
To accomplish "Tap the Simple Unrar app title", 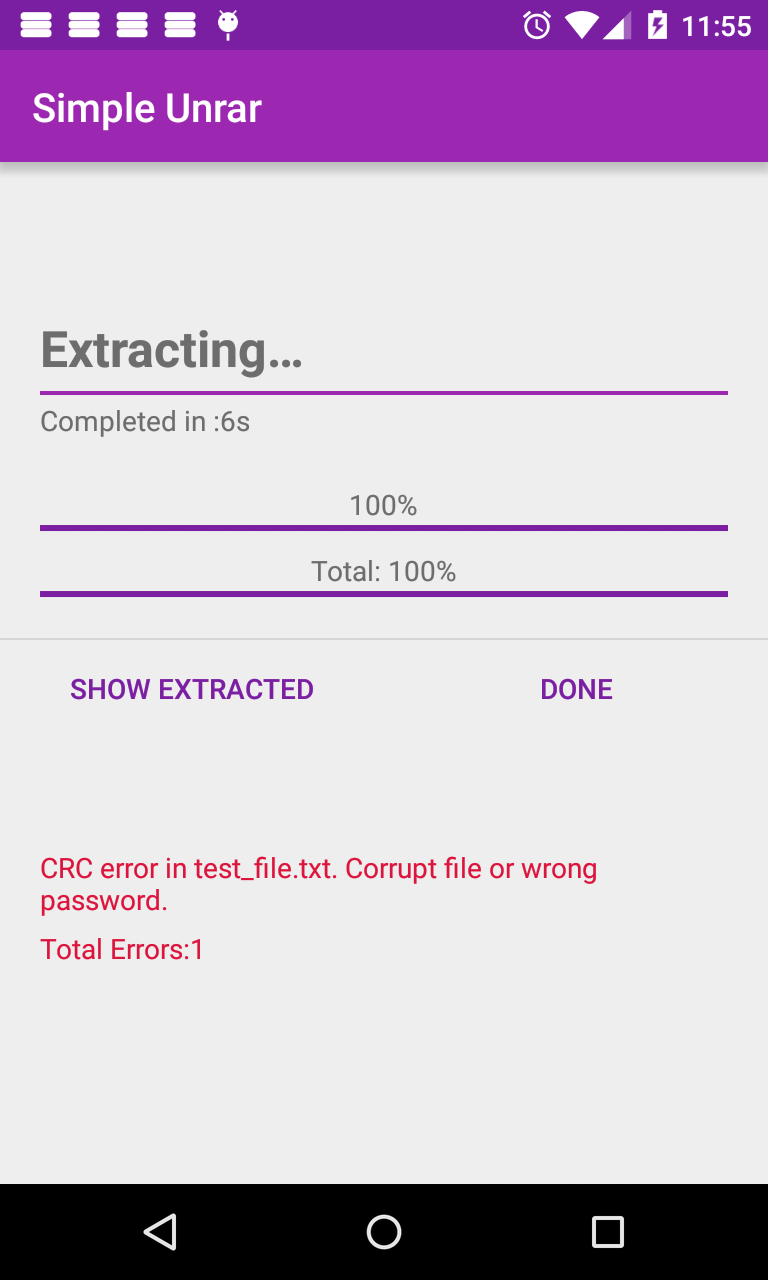I will (x=147, y=108).
